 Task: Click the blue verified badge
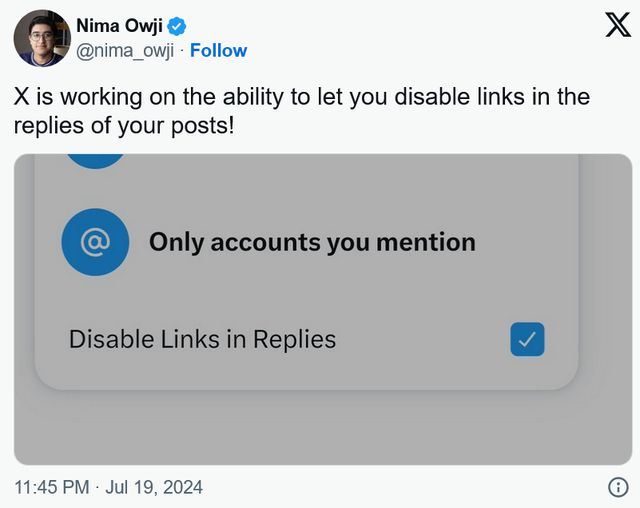click(176, 25)
